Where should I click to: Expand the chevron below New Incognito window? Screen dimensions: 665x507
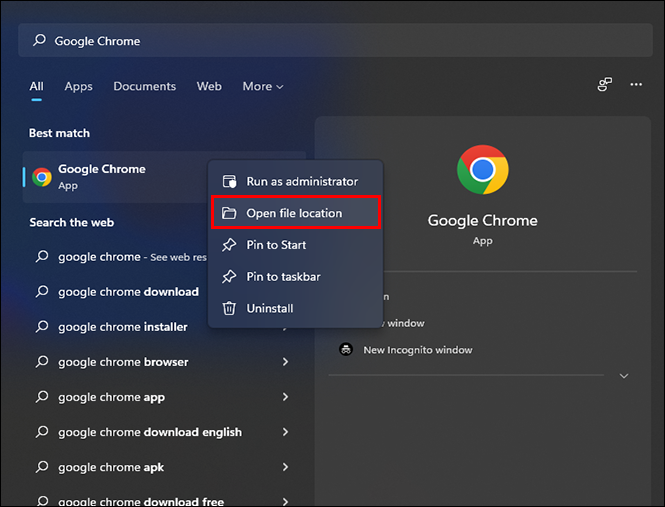pos(624,376)
